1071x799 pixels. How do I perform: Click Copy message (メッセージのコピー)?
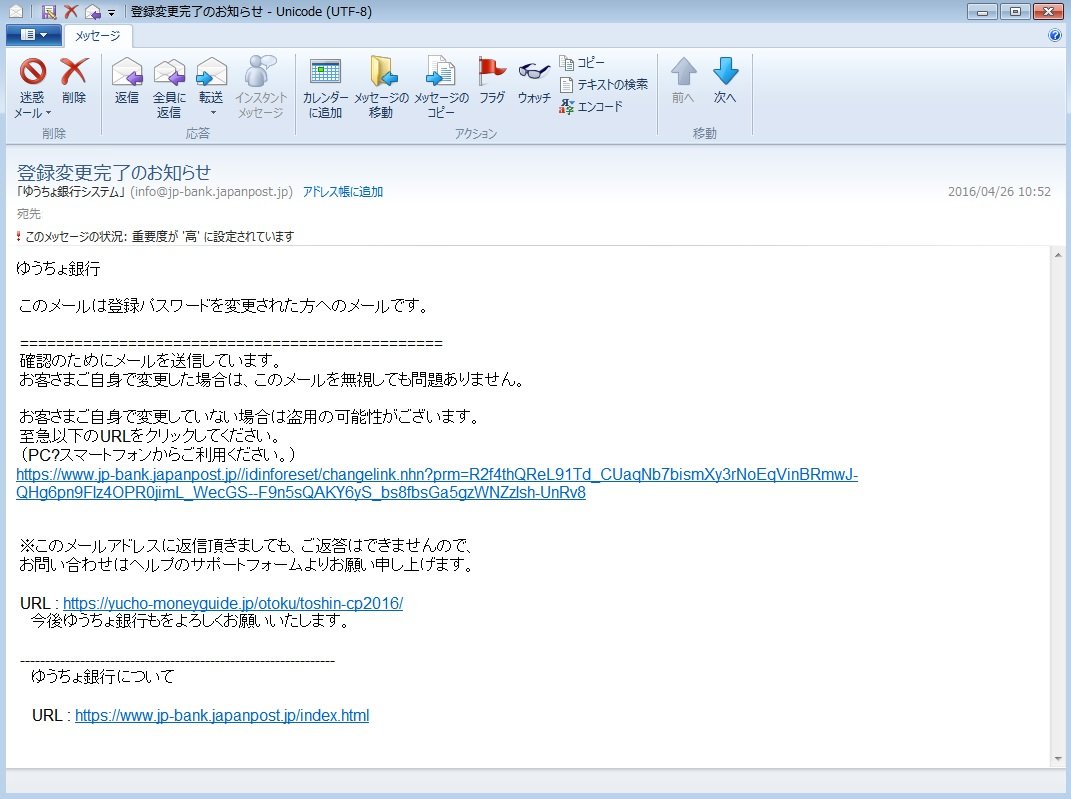click(x=441, y=87)
